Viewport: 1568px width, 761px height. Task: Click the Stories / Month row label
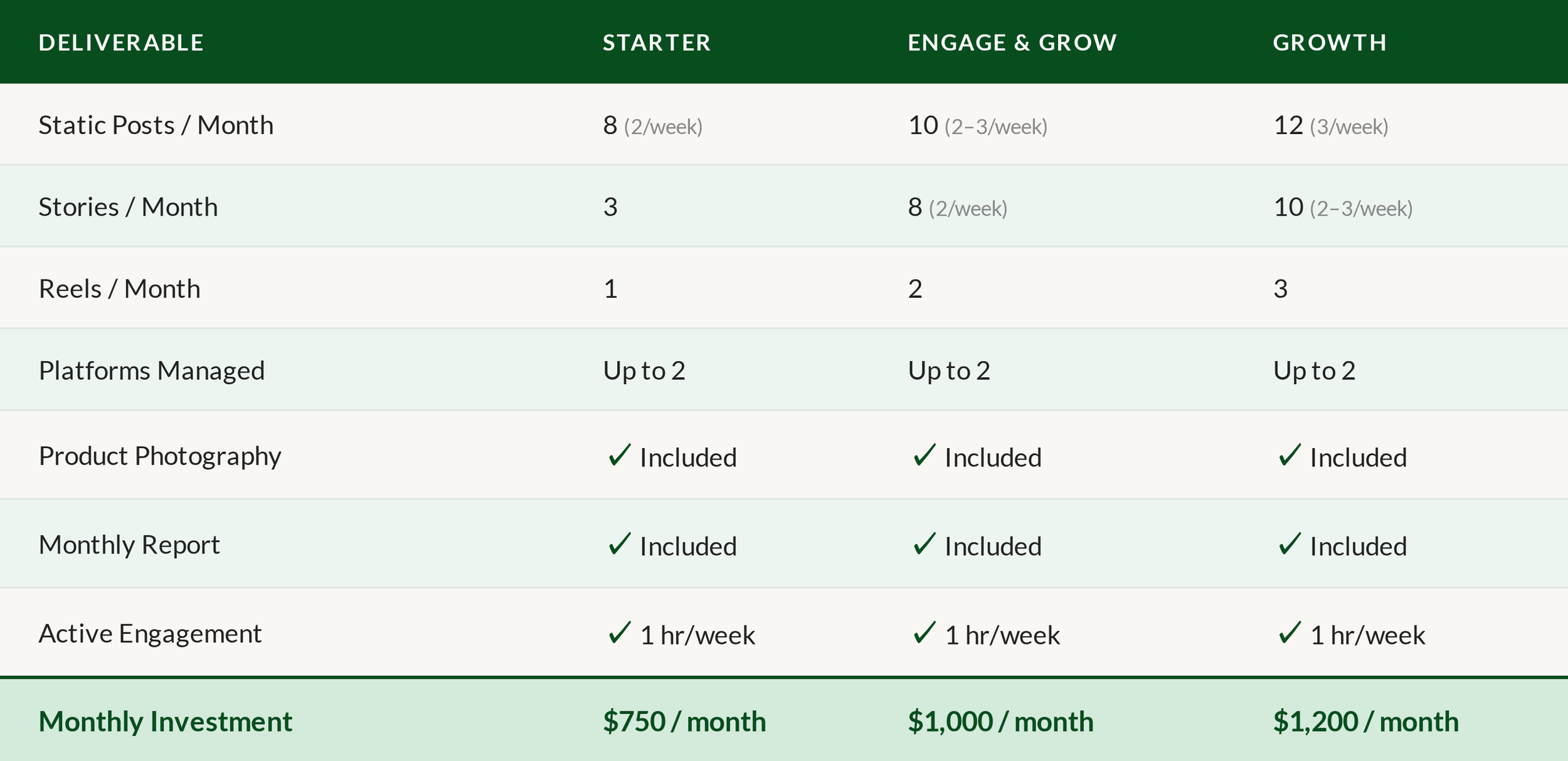click(x=128, y=207)
